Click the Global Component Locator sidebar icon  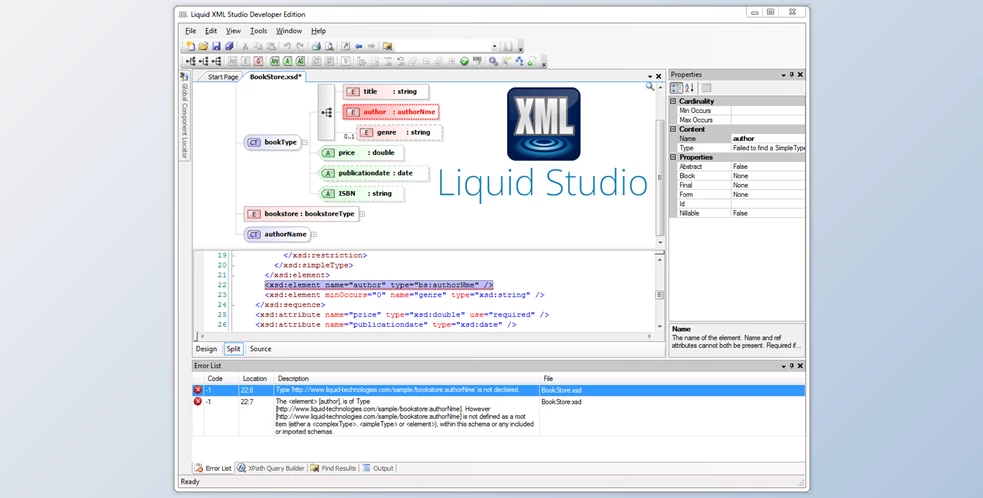pos(184,77)
